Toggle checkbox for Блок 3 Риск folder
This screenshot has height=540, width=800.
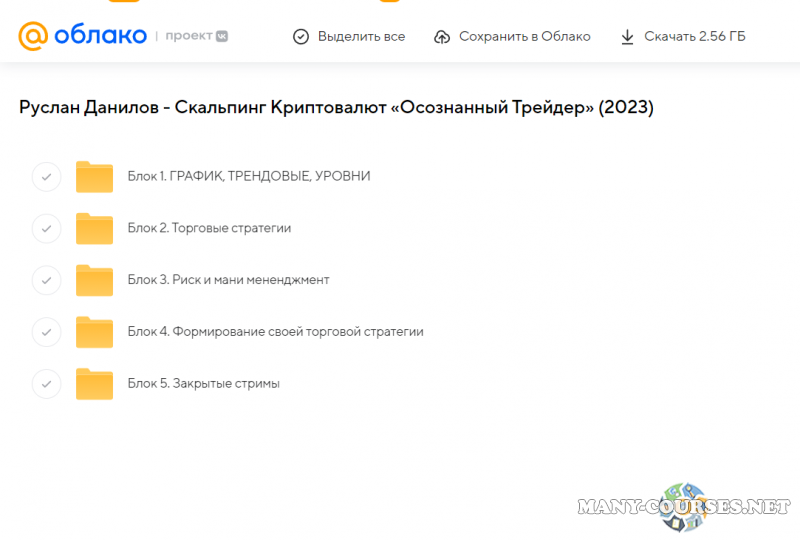coord(46,280)
